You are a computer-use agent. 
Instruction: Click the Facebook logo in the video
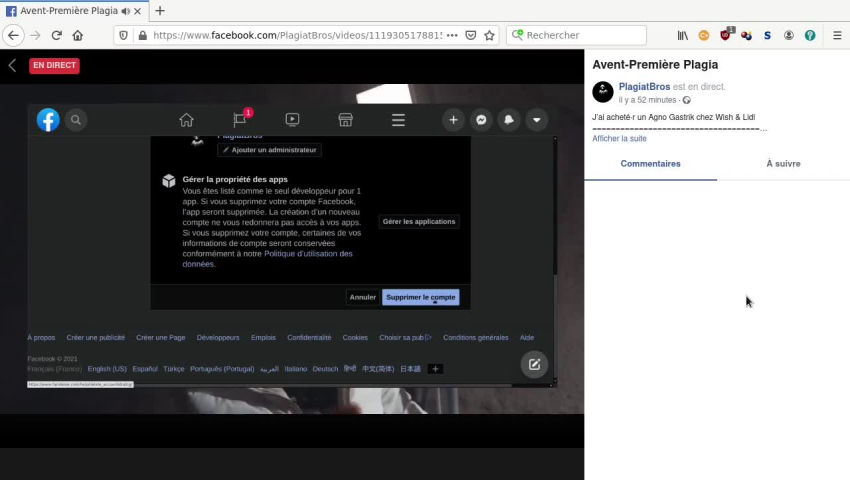[x=48, y=120]
